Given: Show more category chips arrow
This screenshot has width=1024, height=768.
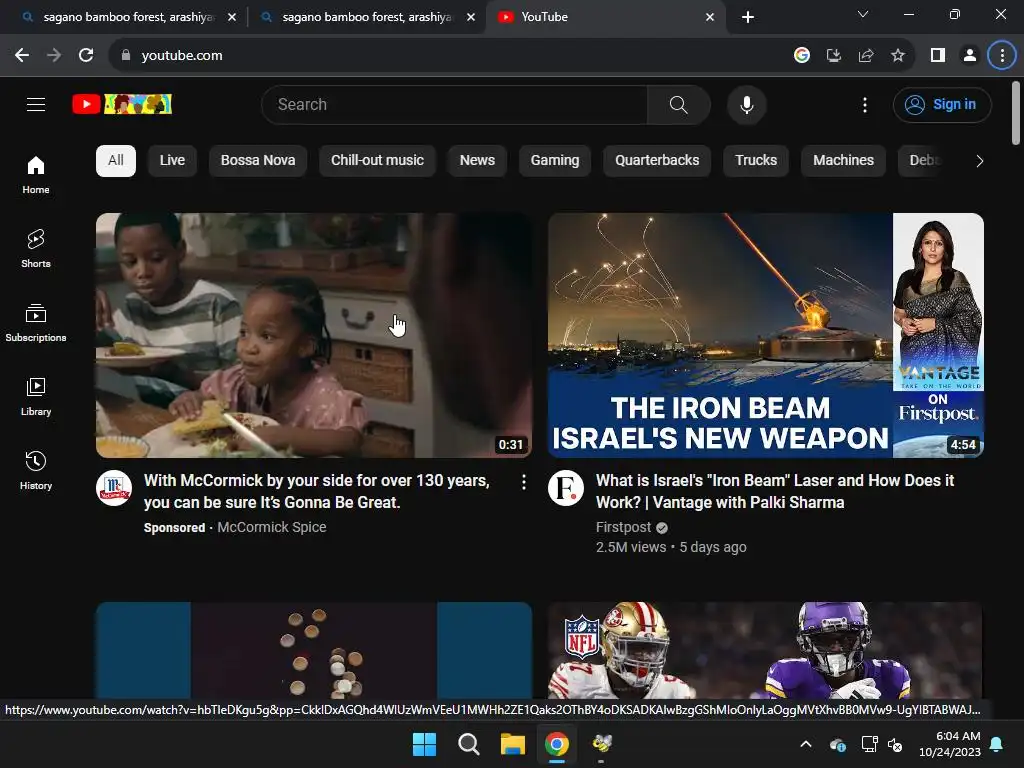Looking at the screenshot, I should (x=979, y=161).
